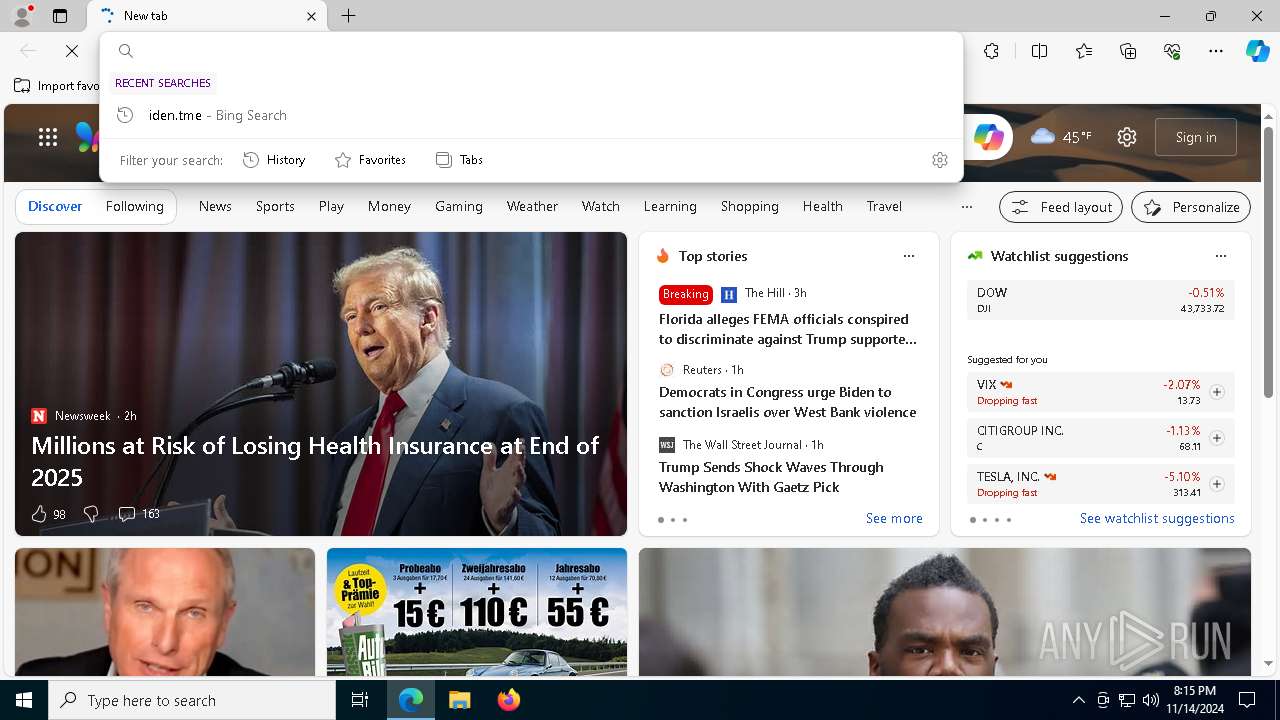Filter search by Favorites

(x=370, y=160)
